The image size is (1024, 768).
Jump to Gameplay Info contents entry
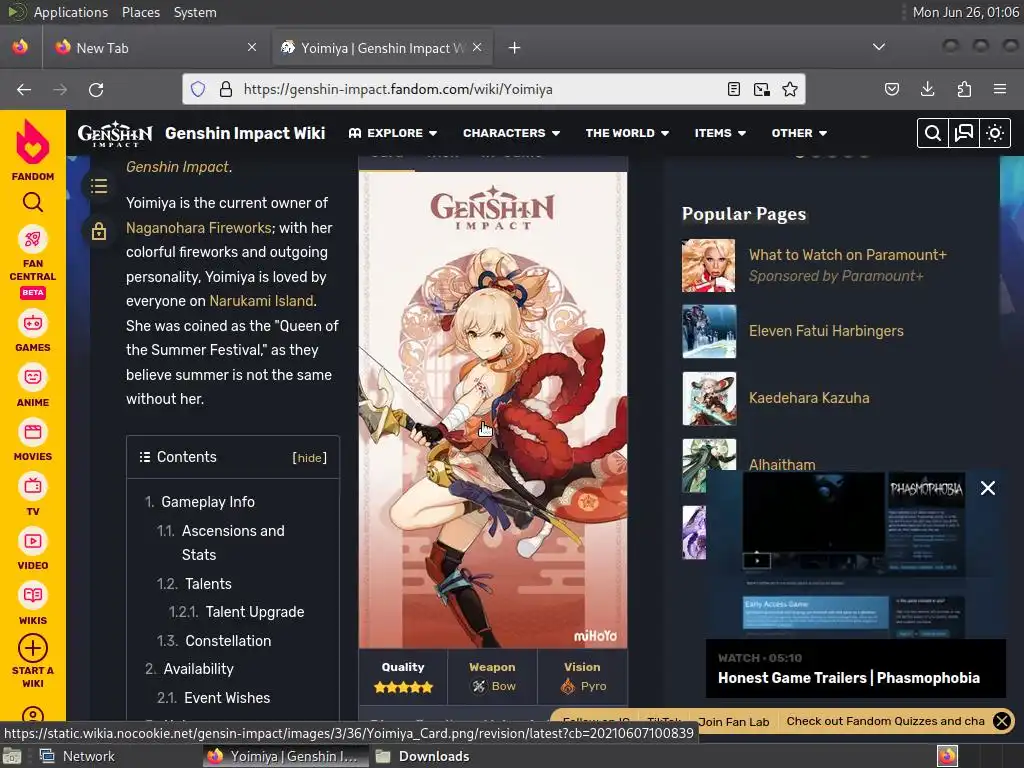pyautogui.click(x=208, y=502)
